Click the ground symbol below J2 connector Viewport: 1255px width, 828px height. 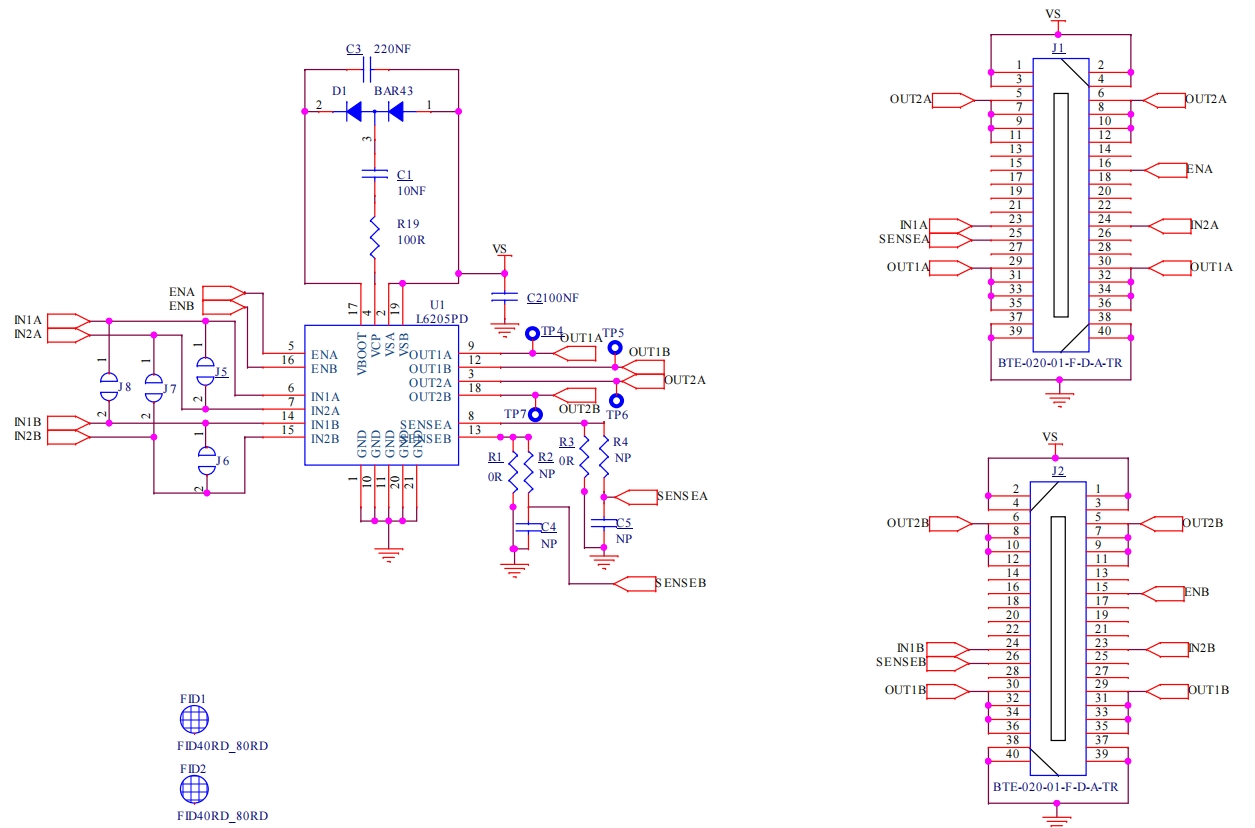click(x=1053, y=818)
